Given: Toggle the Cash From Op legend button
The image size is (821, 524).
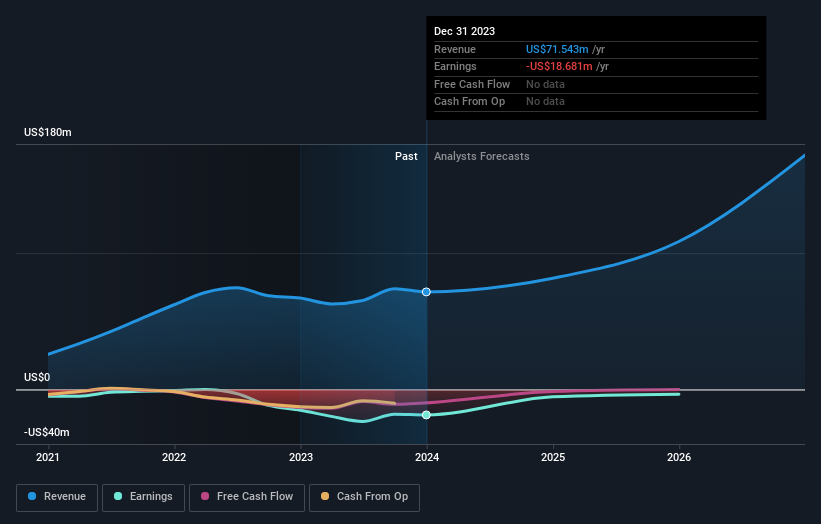Looking at the screenshot, I should (364, 497).
